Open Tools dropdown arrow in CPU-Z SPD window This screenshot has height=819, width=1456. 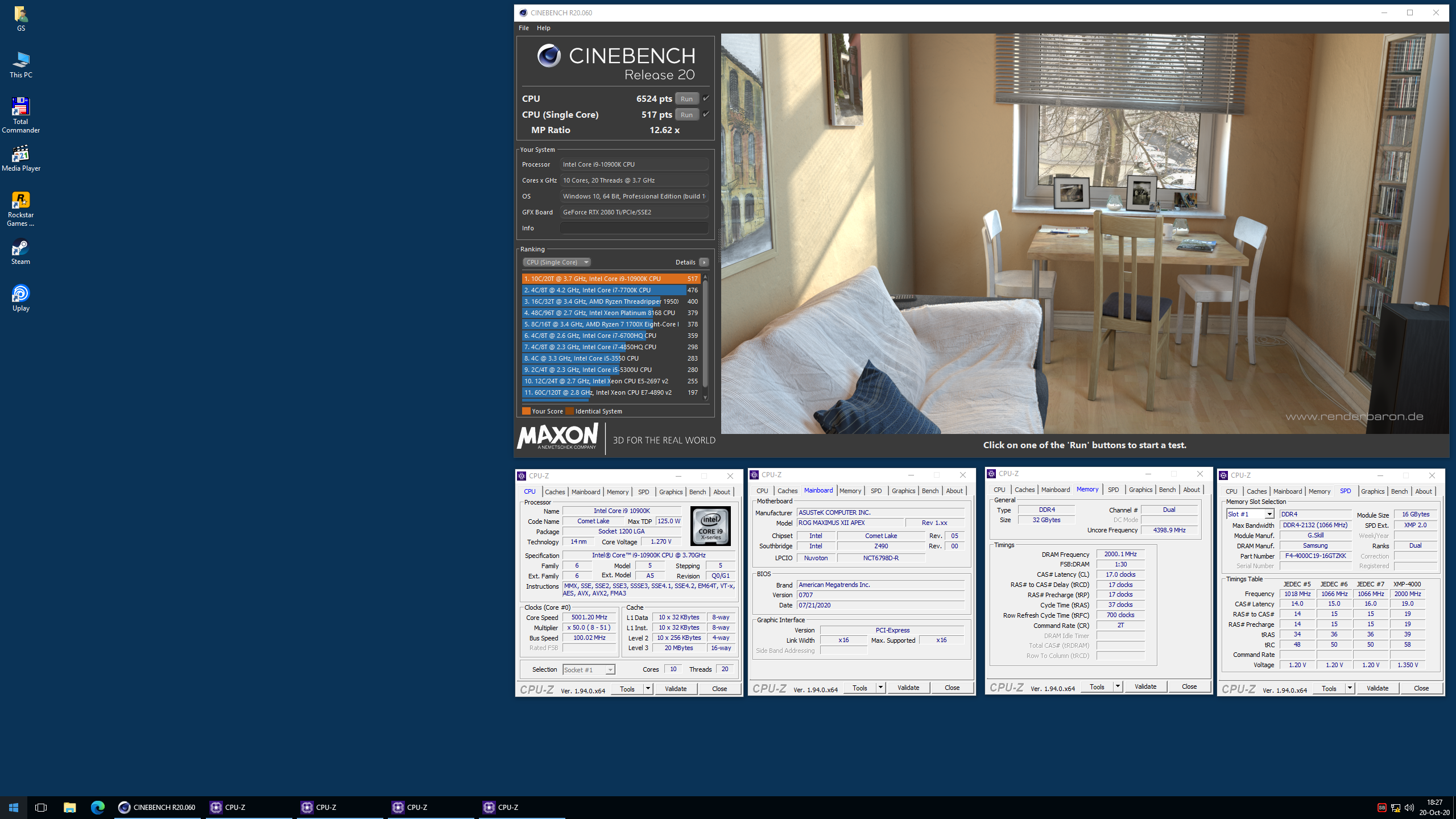(x=1350, y=688)
